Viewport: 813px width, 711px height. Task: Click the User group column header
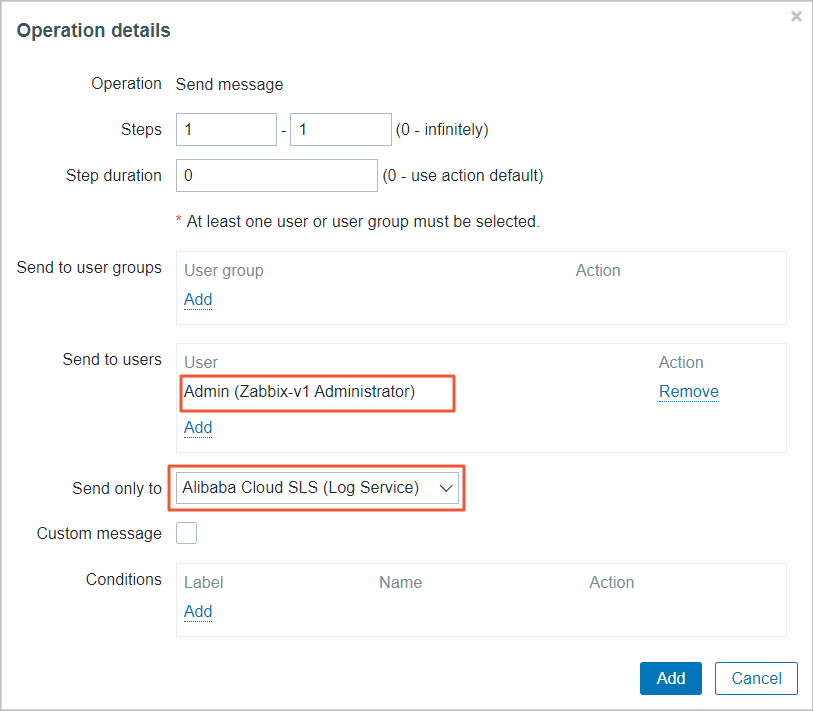[224, 271]
